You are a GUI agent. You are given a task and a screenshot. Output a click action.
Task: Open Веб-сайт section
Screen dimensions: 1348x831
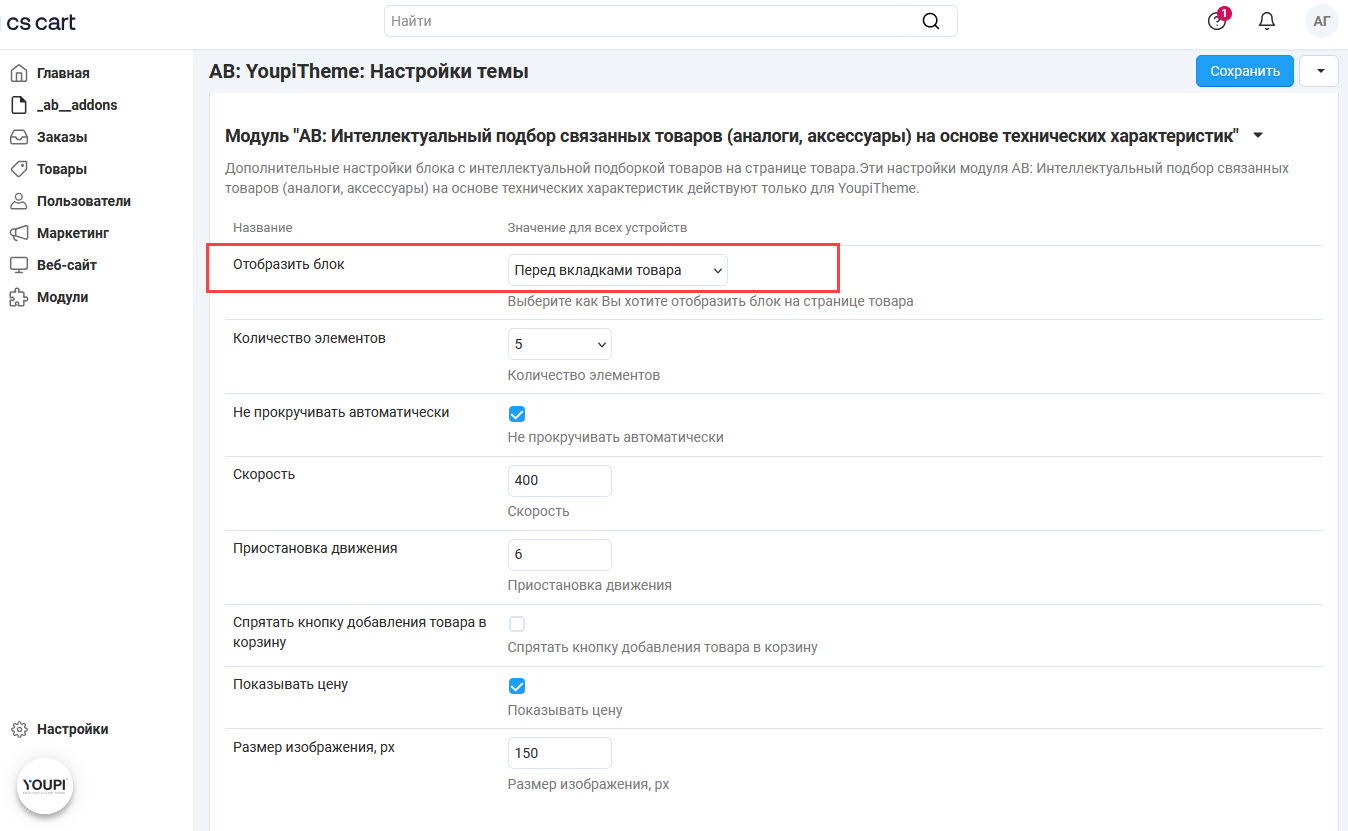coord(67,265)
